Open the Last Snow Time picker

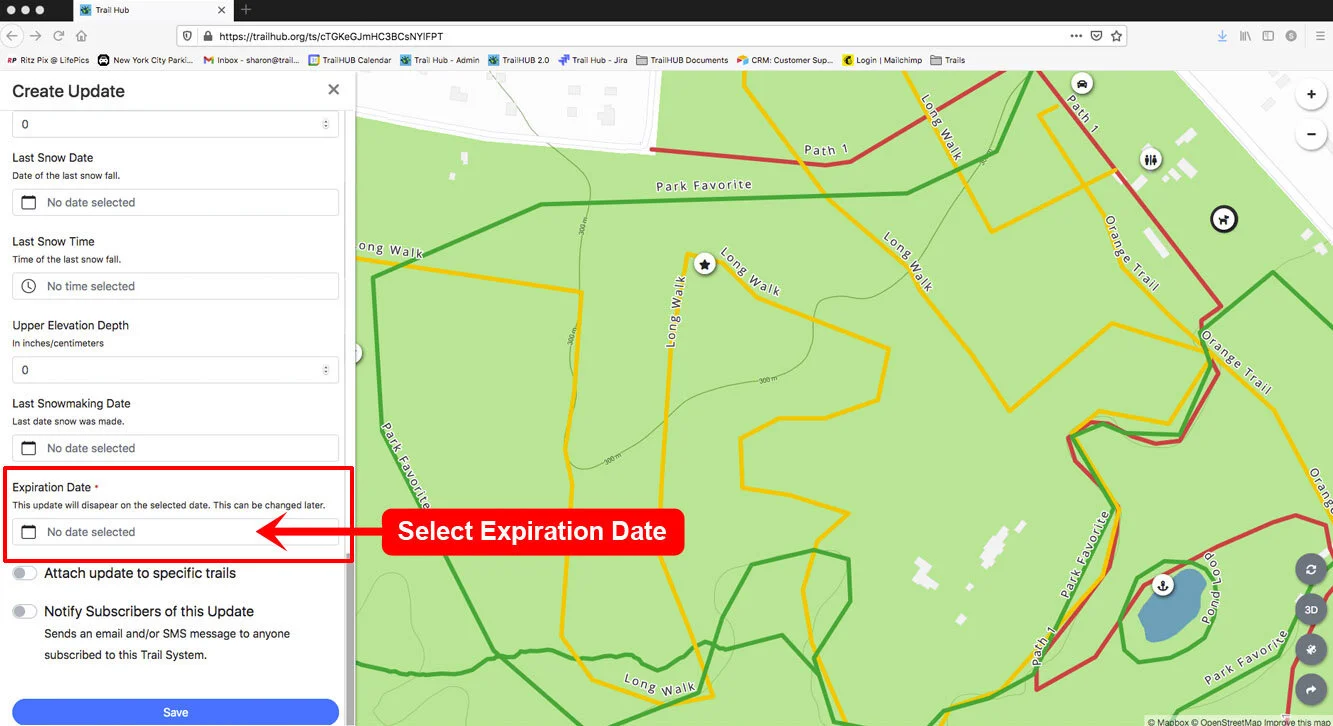tap(175, 286)
